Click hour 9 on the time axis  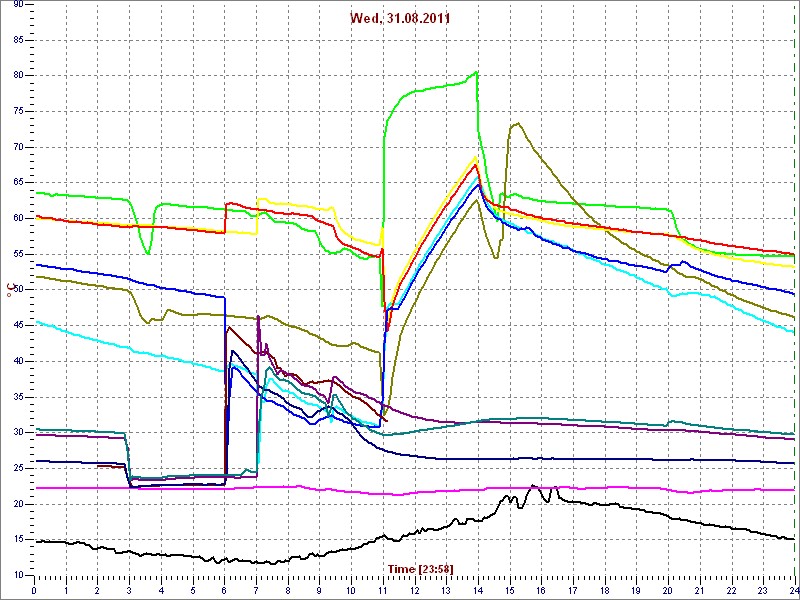319,591
